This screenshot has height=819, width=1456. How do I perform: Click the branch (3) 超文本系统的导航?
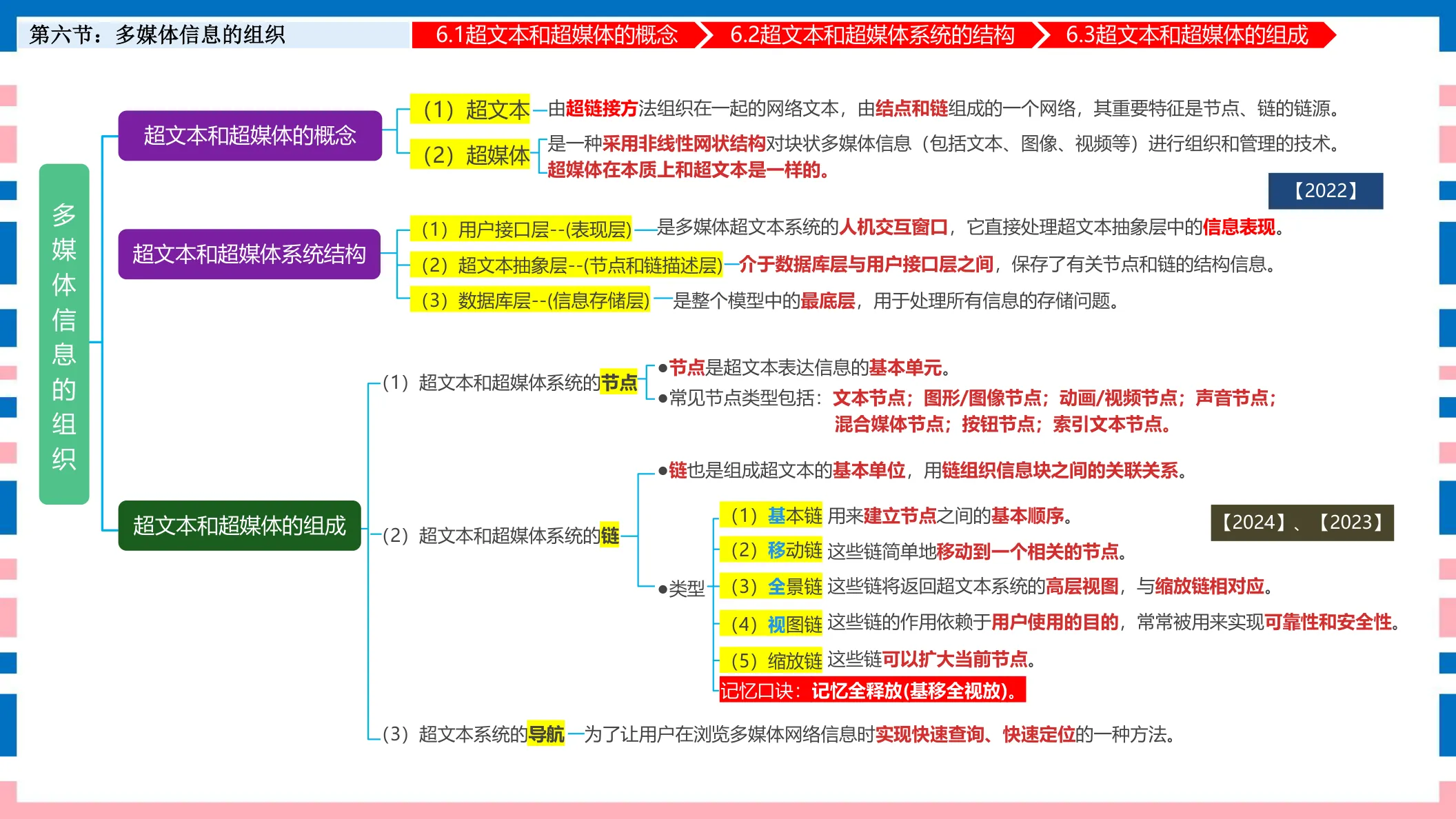(x=473, y=734)
